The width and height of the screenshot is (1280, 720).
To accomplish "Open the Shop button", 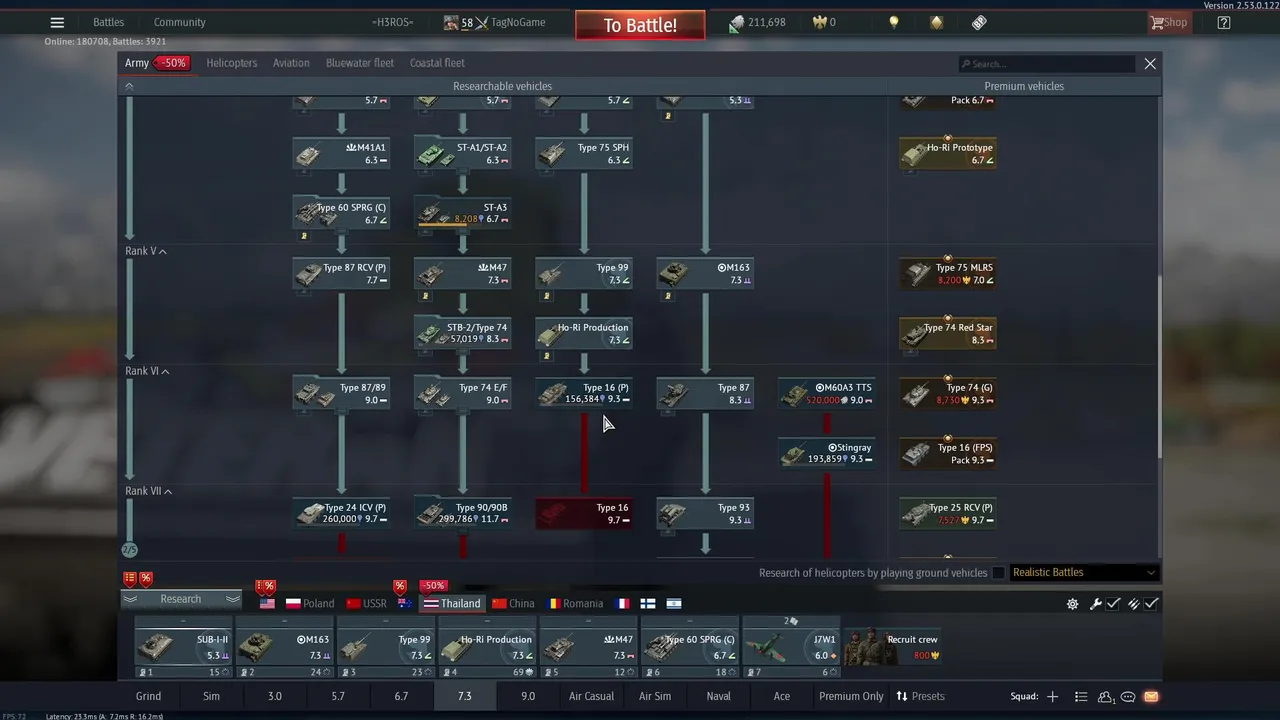I will [x=1169, y=23].
